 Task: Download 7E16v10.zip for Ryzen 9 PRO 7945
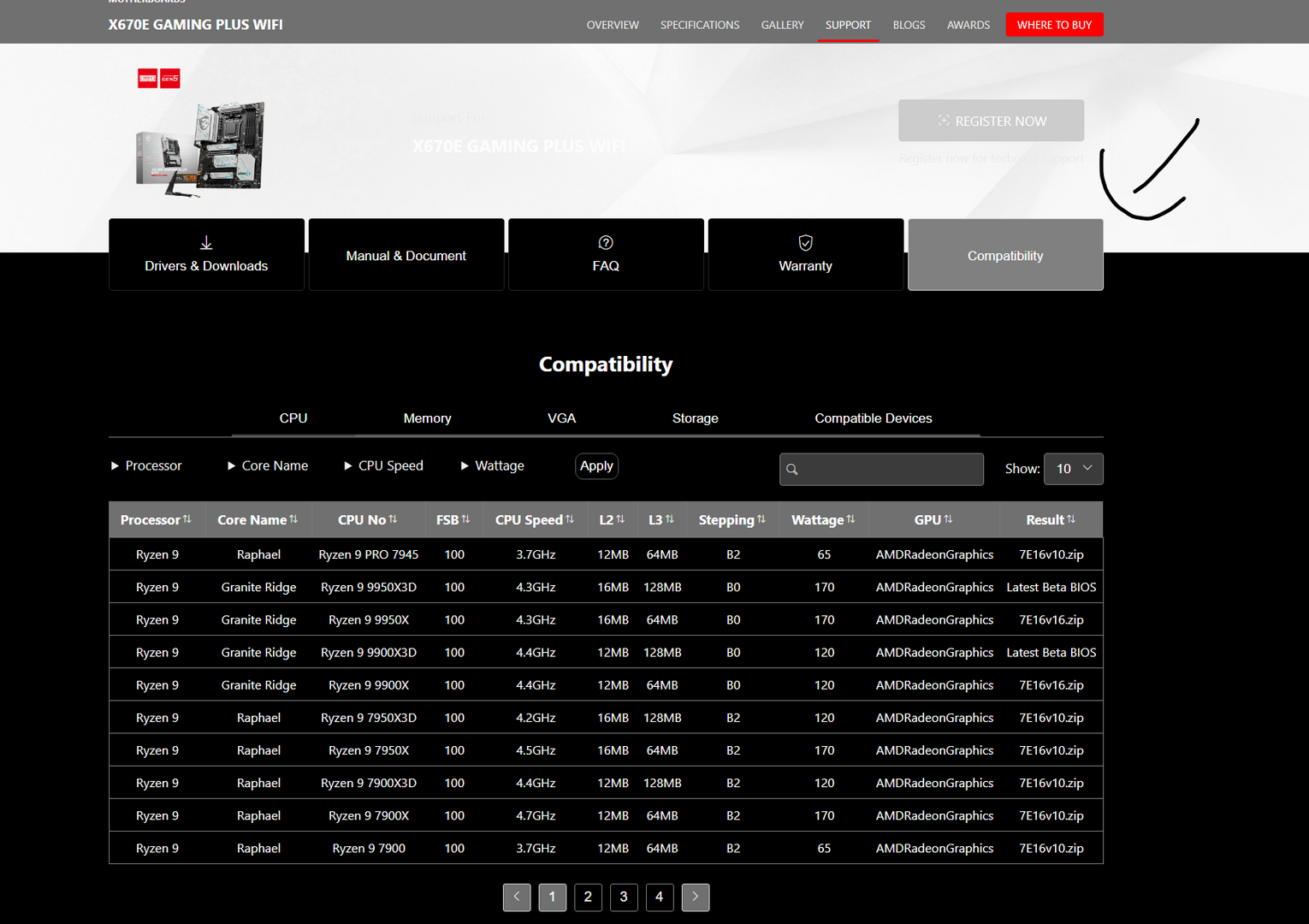tap(1051, 554)
